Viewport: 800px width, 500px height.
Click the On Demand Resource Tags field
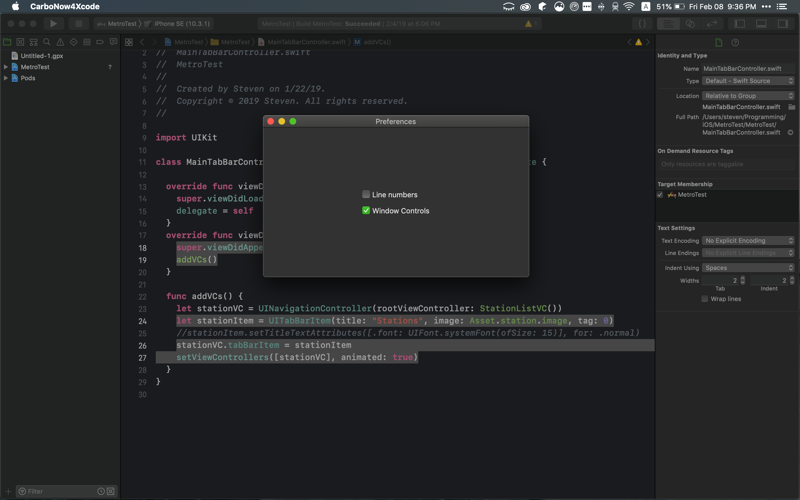point(726,164)
